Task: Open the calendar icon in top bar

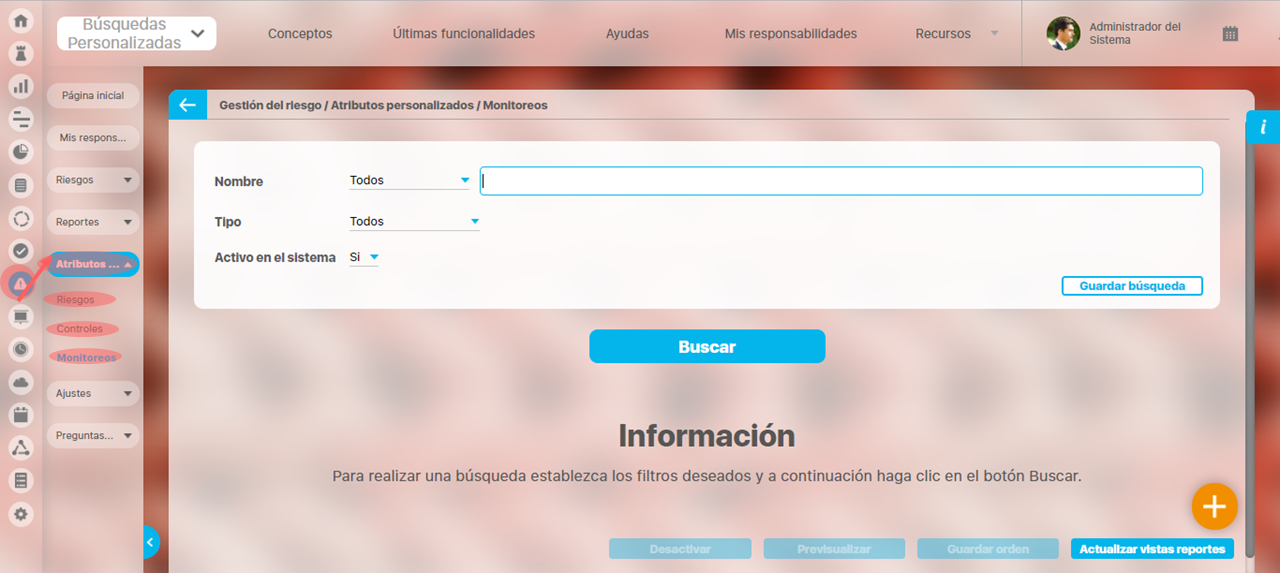Action: (1230, 34)
